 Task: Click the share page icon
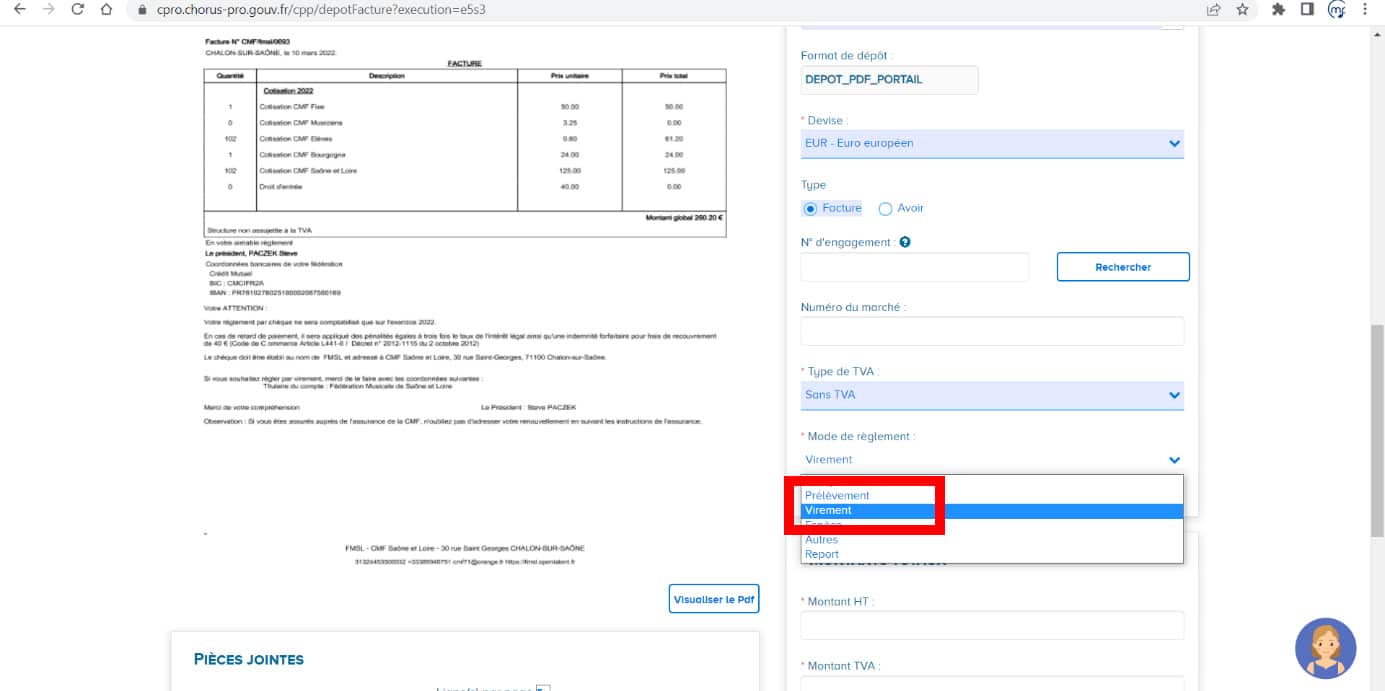point(1213,10)
